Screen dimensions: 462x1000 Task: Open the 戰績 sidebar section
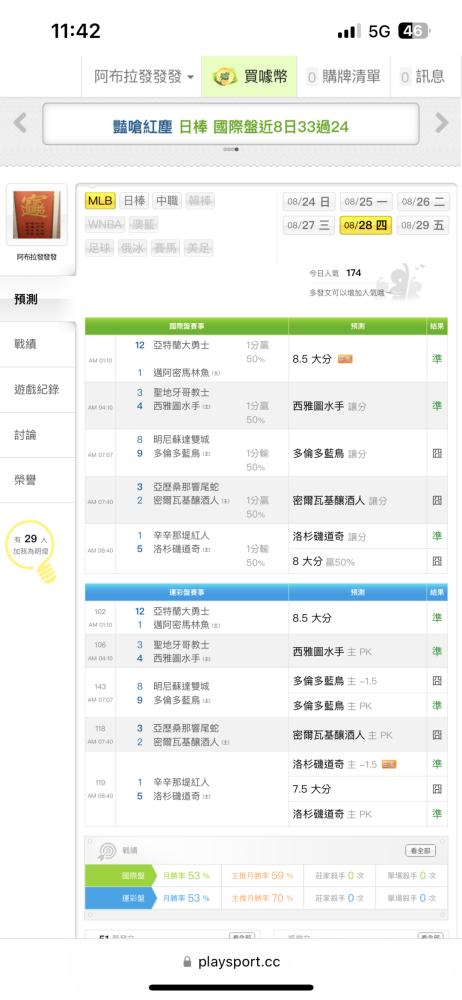[38, 344]
